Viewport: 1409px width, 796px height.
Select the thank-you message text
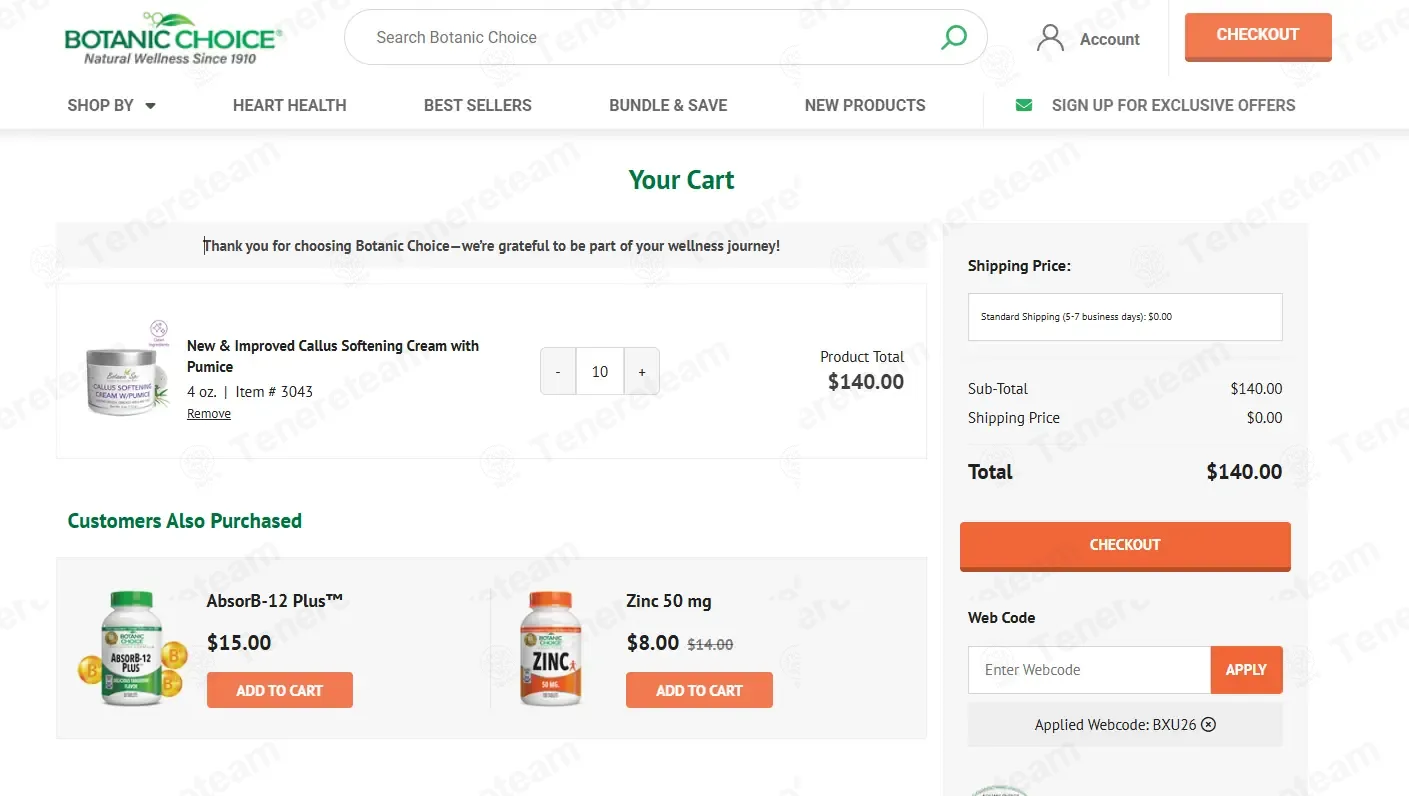pyautogui.click(x=492, y=246)
